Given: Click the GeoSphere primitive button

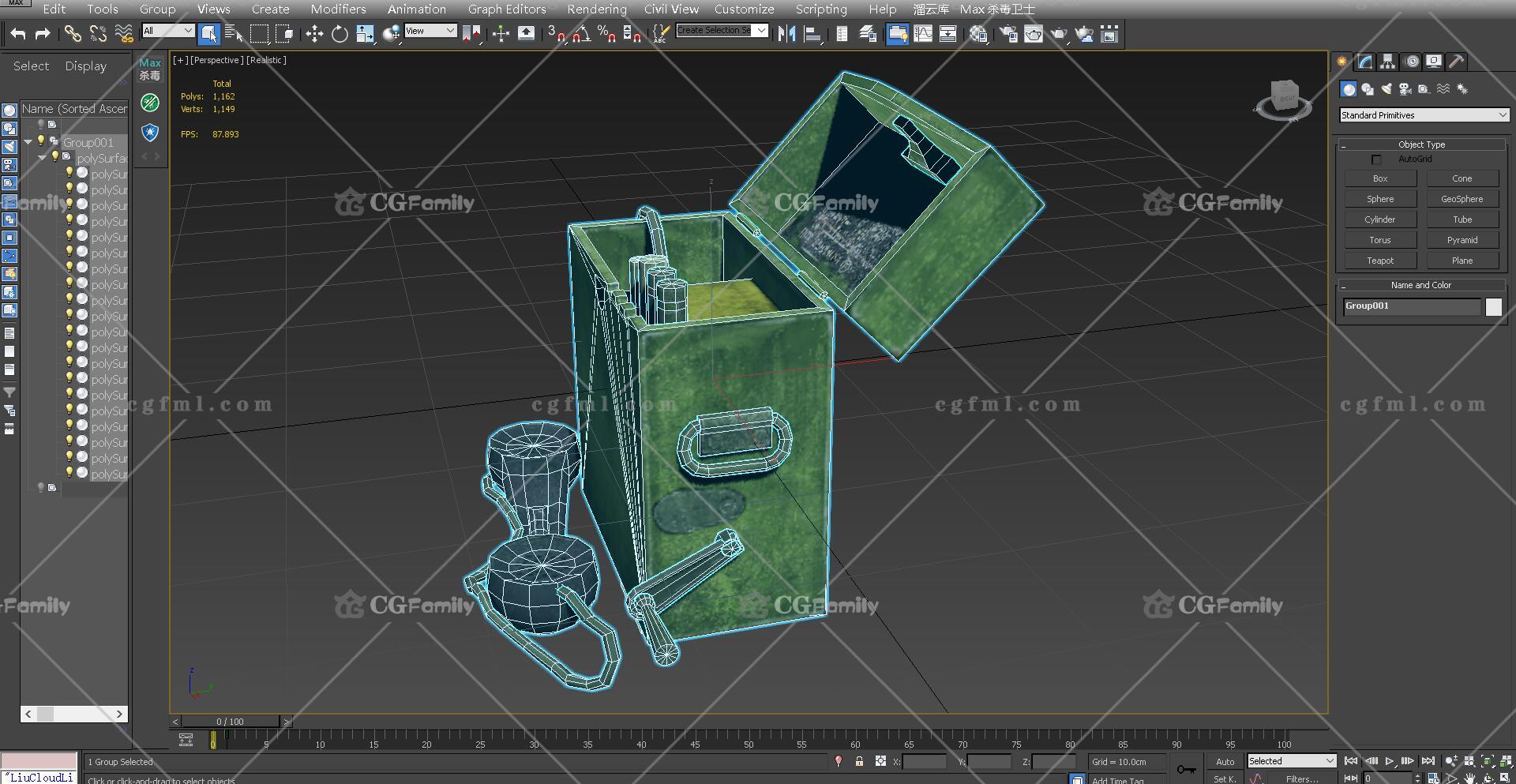Looking at the screenshot, I should (x=1462, y=199).
